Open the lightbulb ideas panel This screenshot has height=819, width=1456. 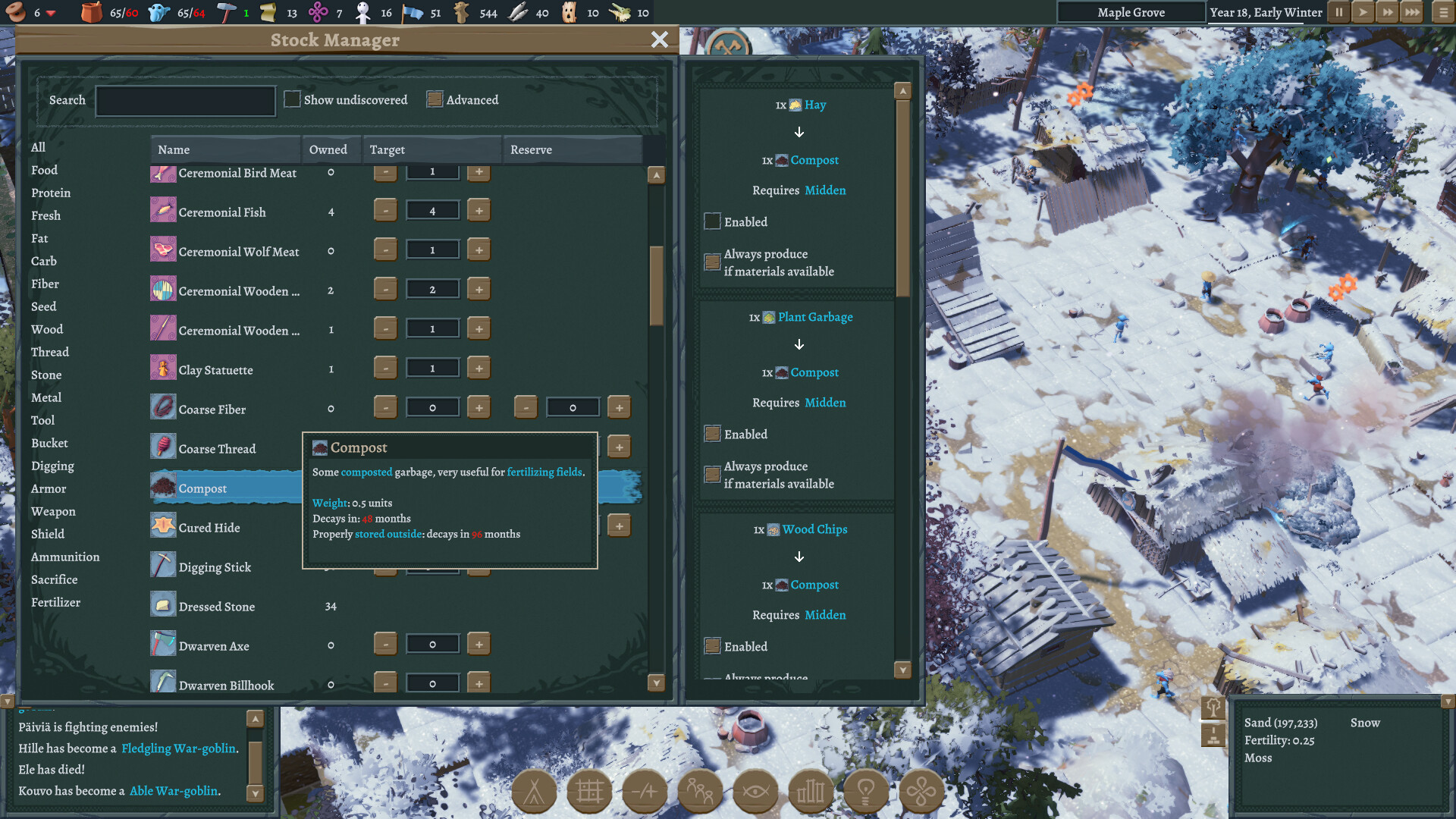(x=866, y=791)
